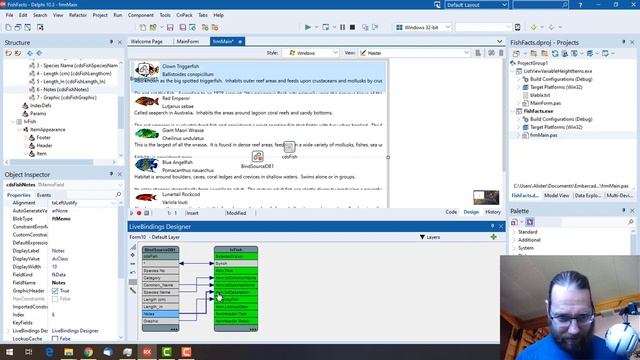This screenshot has height=360, width=640.
Task: Open the View Master combo box
Action: coord(414,53)
